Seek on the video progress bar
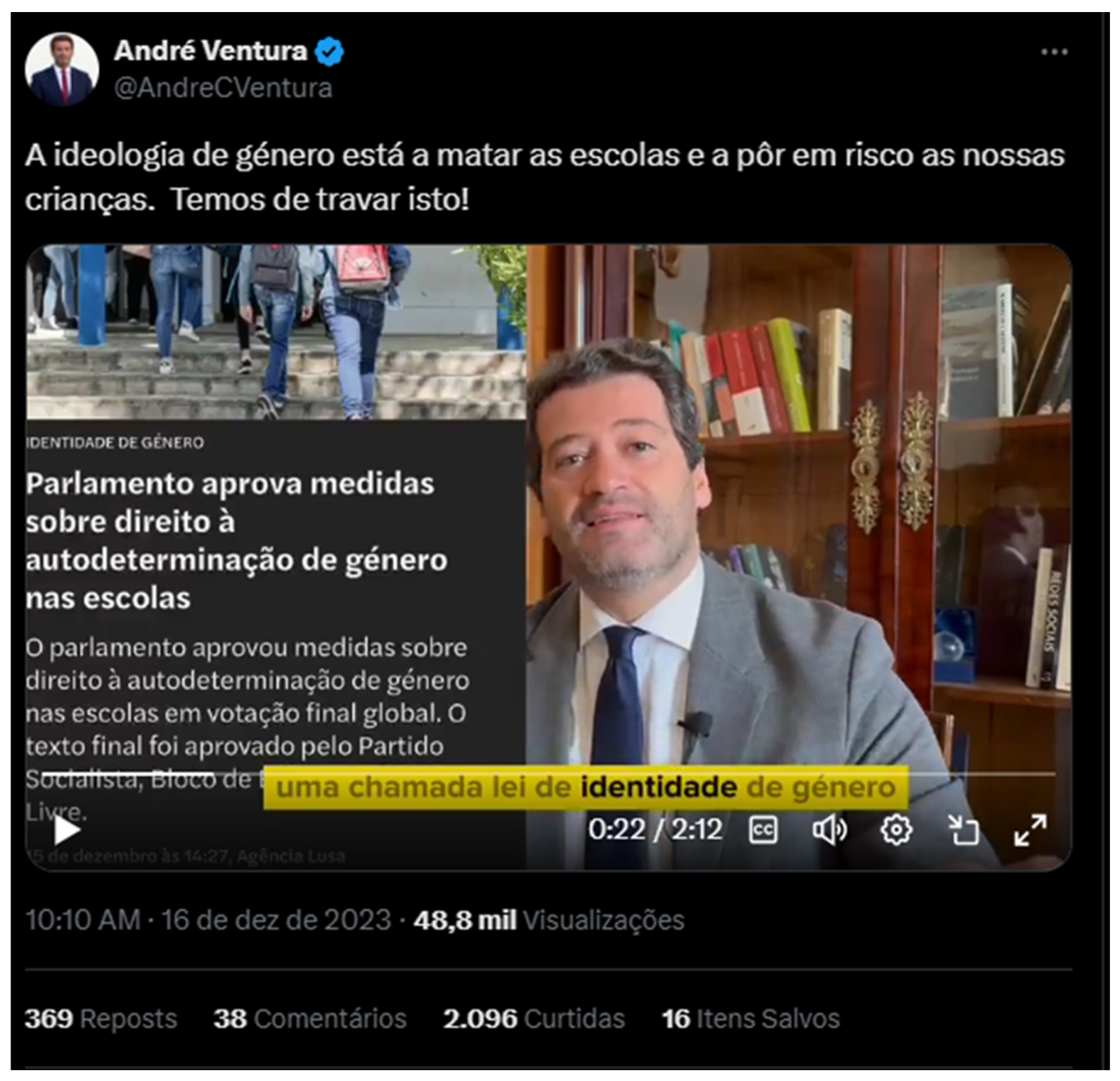Viewport: 1120px width, 1081px height. tap(549, 773)
